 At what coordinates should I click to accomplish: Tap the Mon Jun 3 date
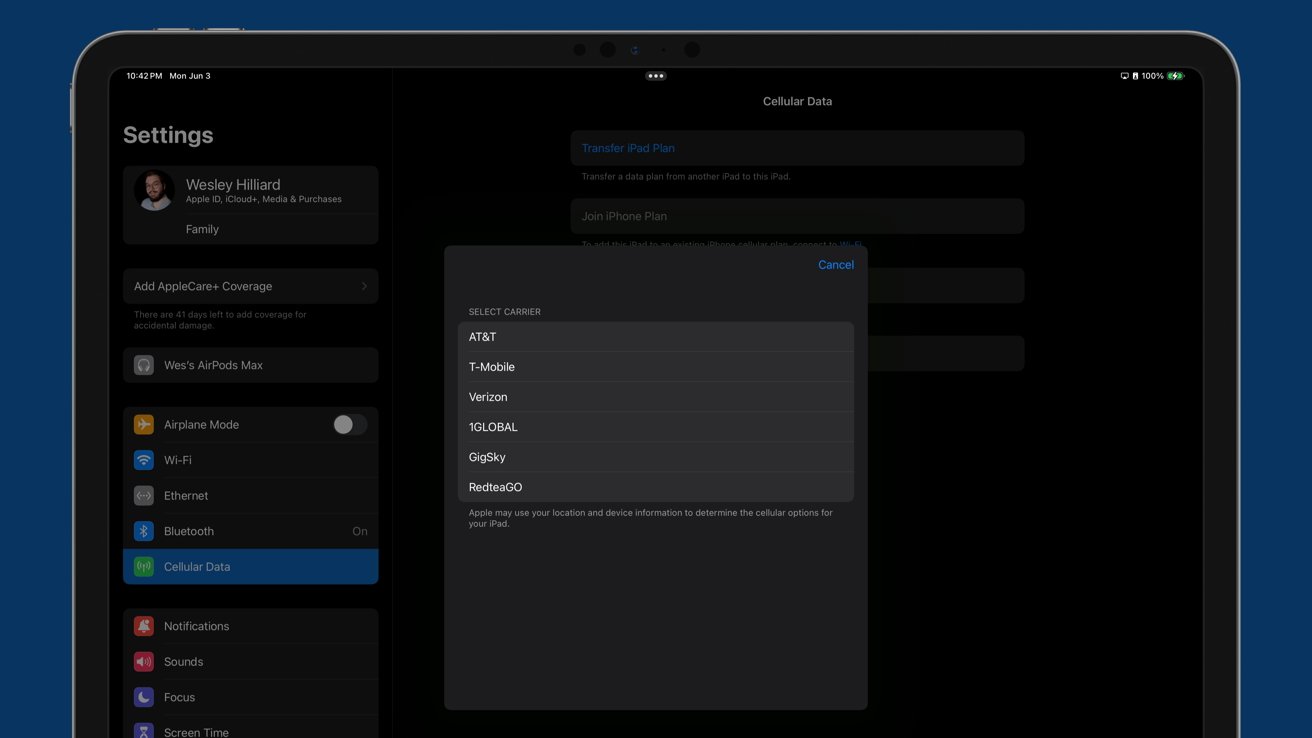point(190,76)
